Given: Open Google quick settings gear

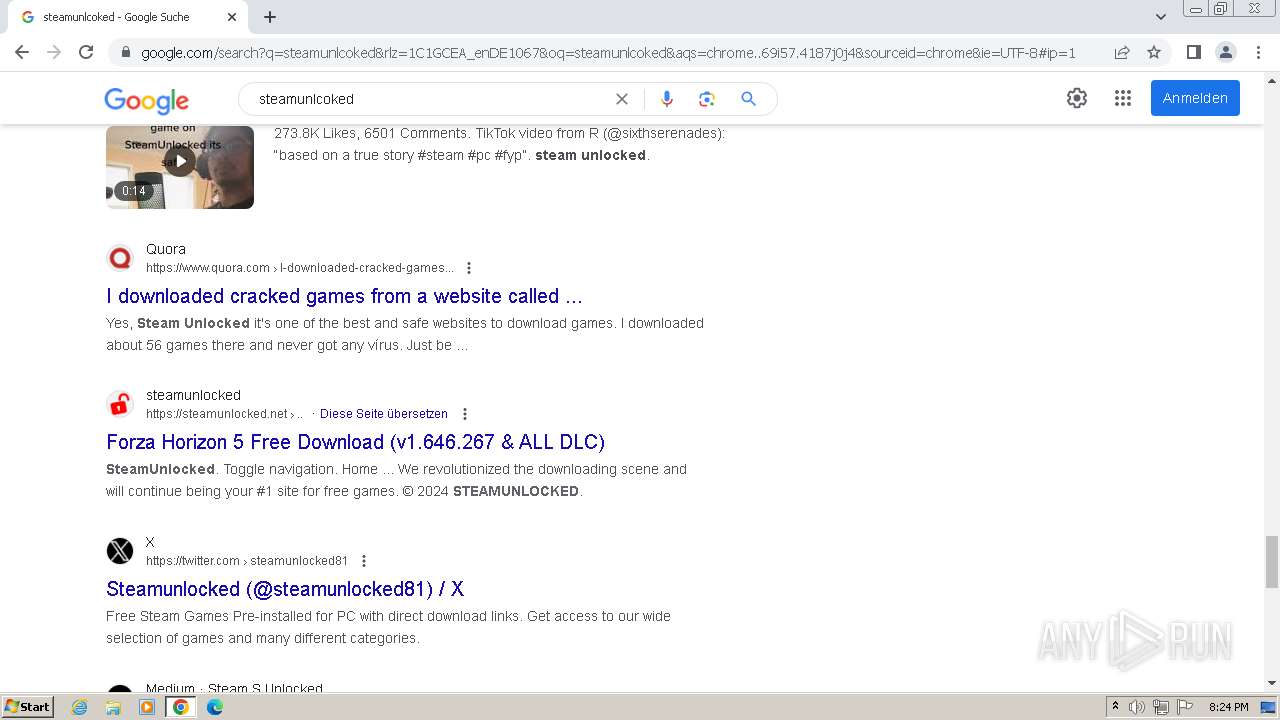Looking at the screenshot, I should pos(1077,98).
